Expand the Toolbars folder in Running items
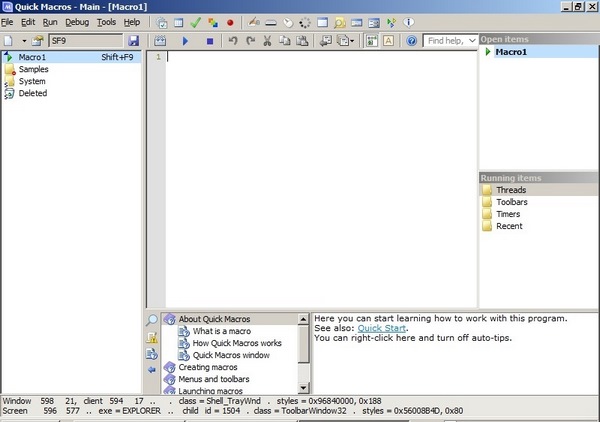Screen dimensions: 600x422 point(512,202)
